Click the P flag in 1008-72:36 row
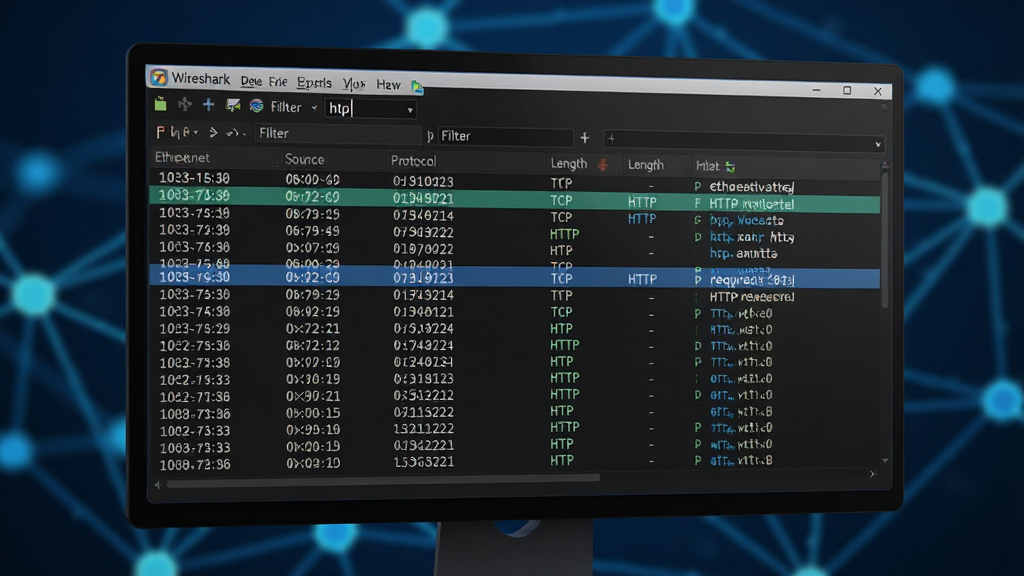Screen dimensions: 1024x576 point(697,460)
